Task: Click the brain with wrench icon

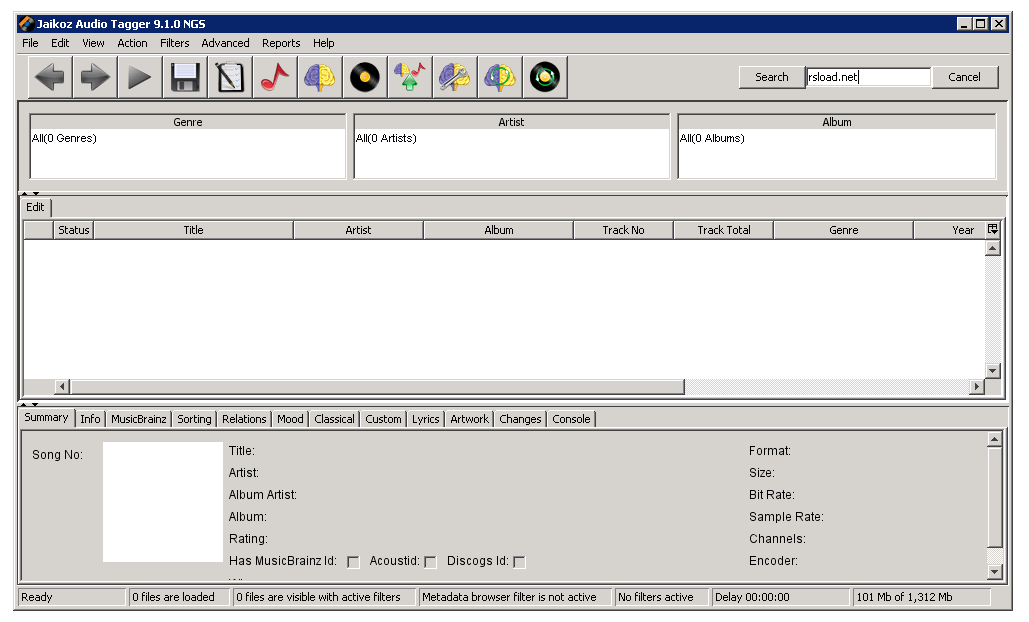Action: (455, 77)
